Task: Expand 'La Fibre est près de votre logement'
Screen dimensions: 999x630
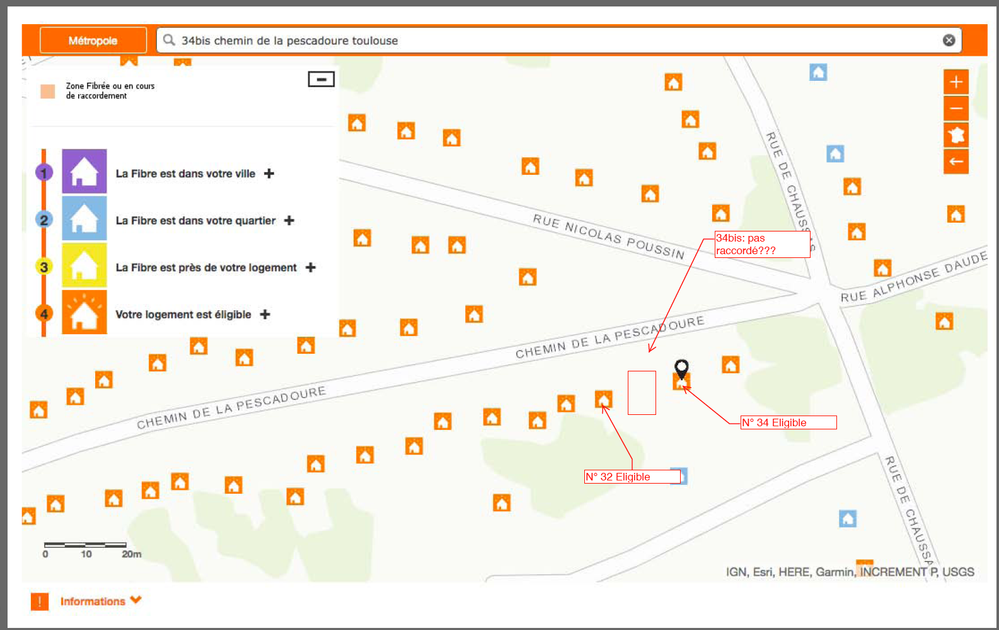Action: [x=311, y=268]
